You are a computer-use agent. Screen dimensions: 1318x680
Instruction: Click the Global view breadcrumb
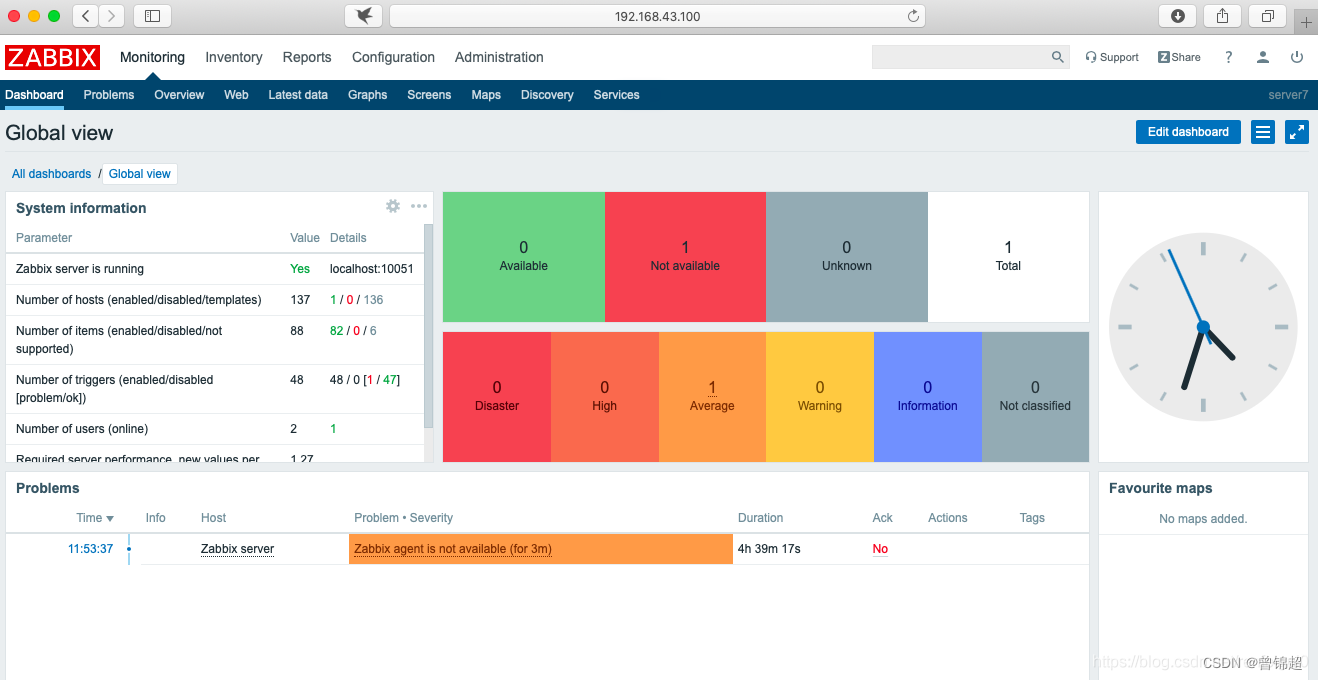tap(140, 174)
